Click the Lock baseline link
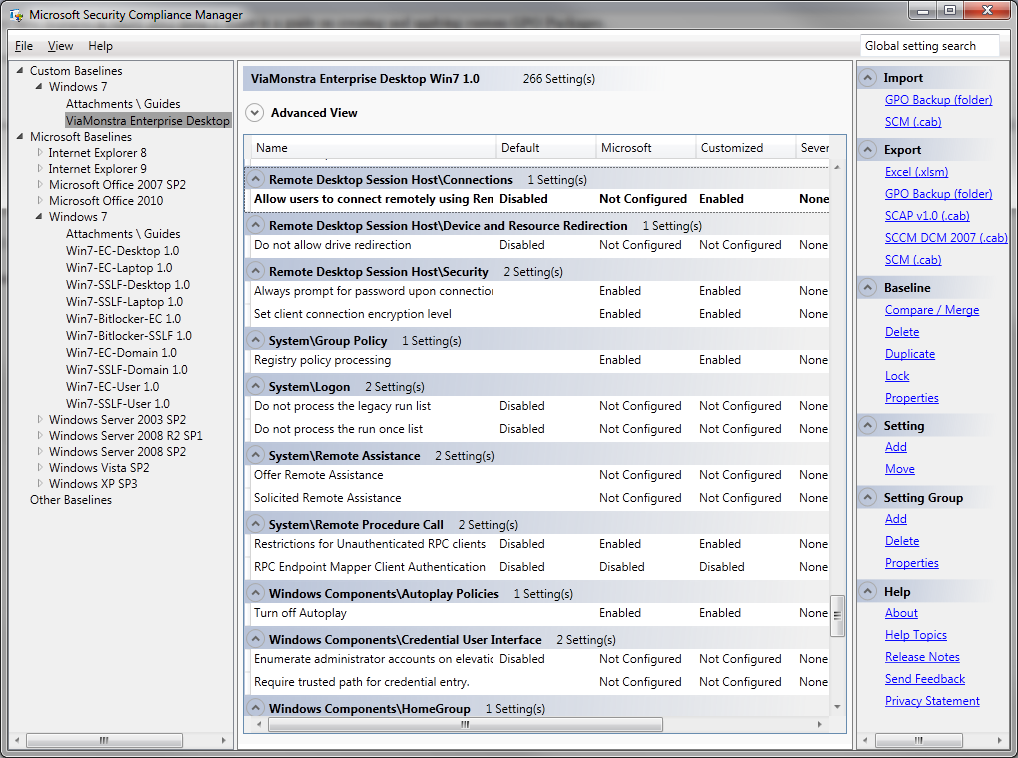 (897, 376)
